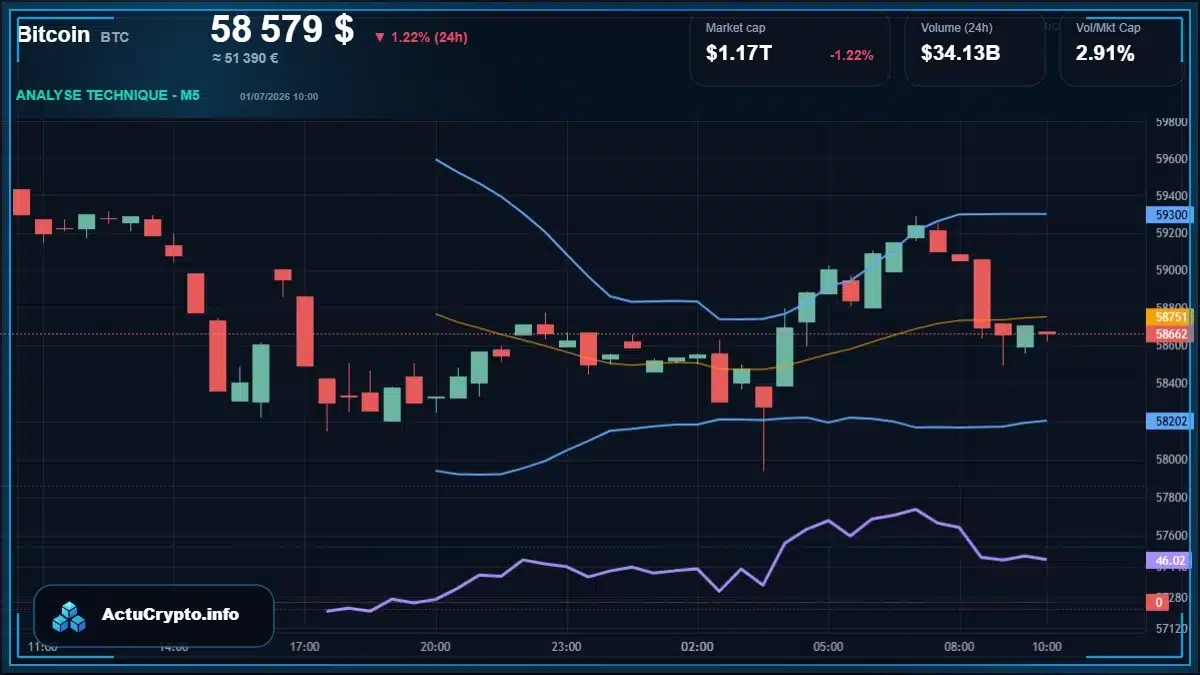1200x675 pixels.
Task: Click the Bitcoin title
Action: coord(53,35)
